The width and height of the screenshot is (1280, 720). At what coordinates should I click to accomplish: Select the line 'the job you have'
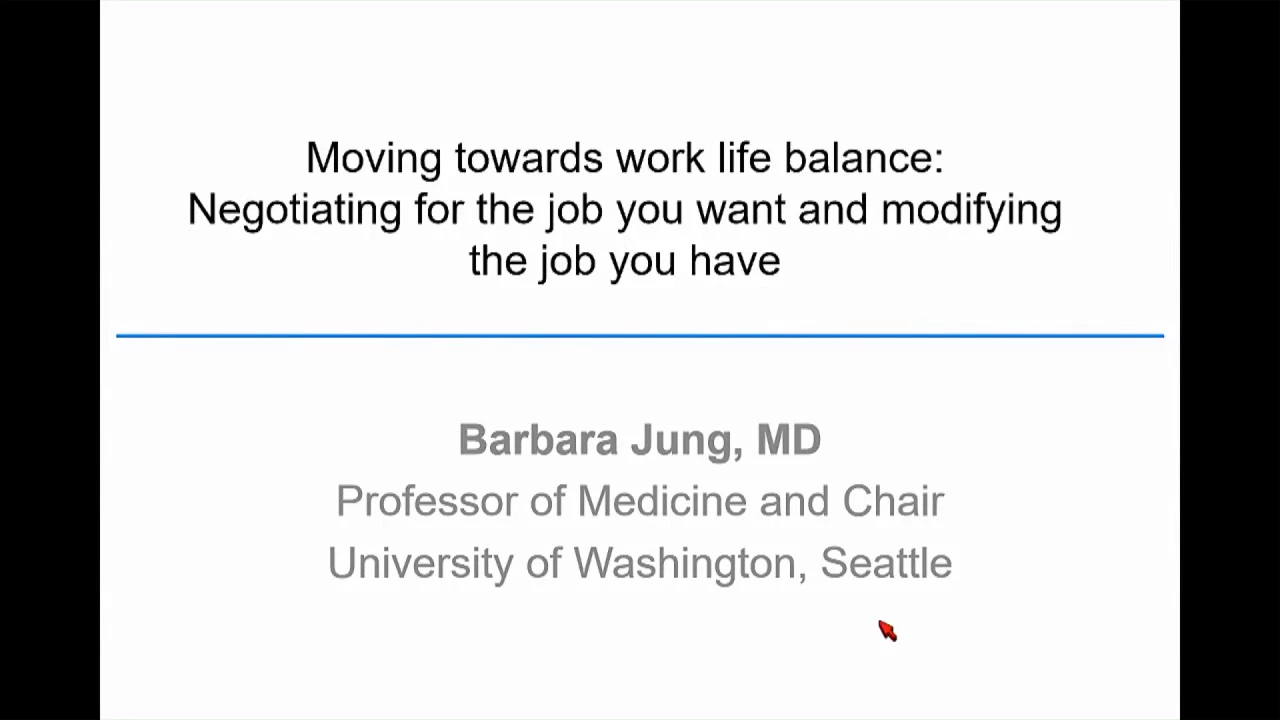(625, 261)
